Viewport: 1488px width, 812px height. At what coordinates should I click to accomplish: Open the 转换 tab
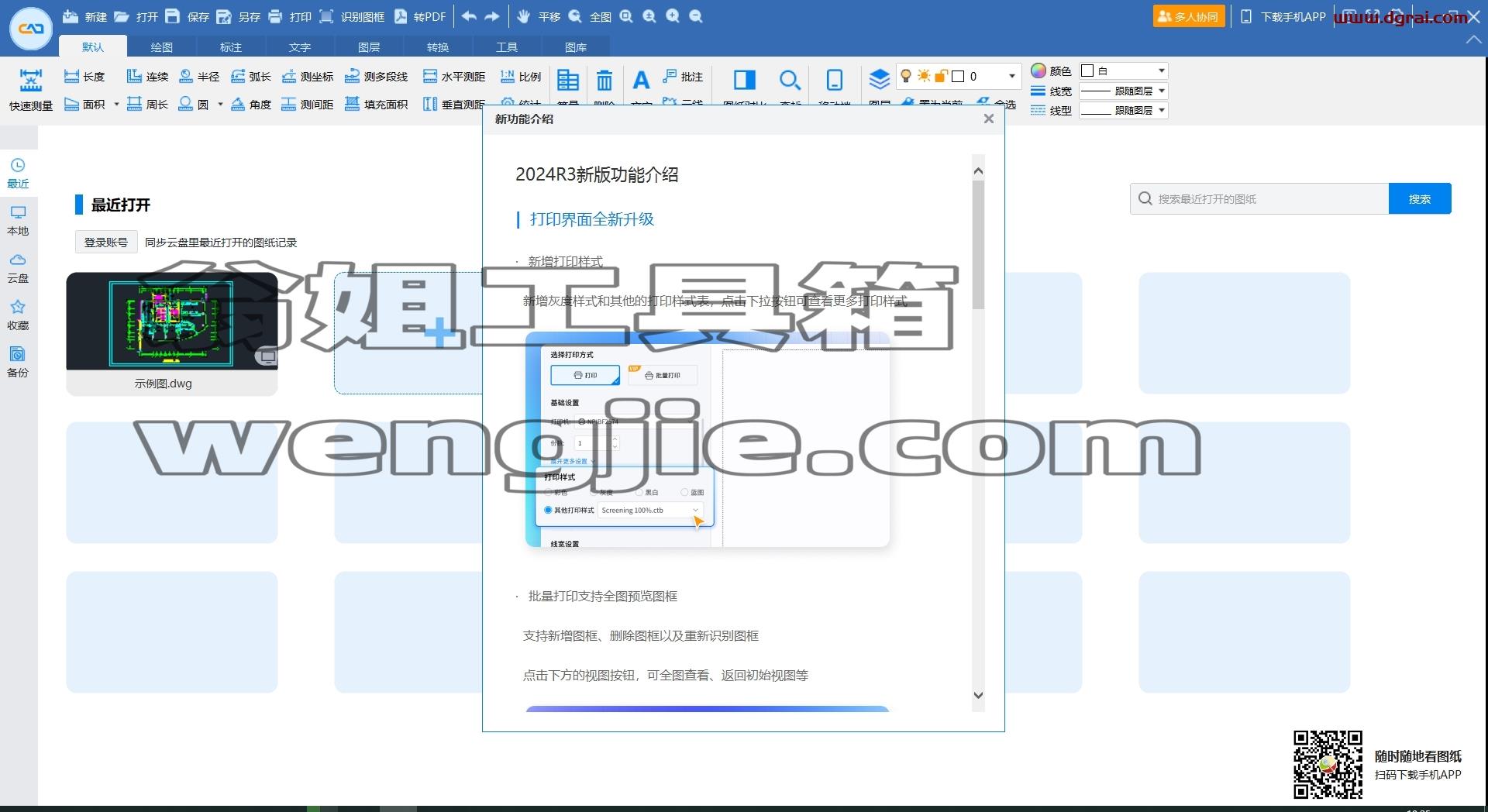click(438, 47)
